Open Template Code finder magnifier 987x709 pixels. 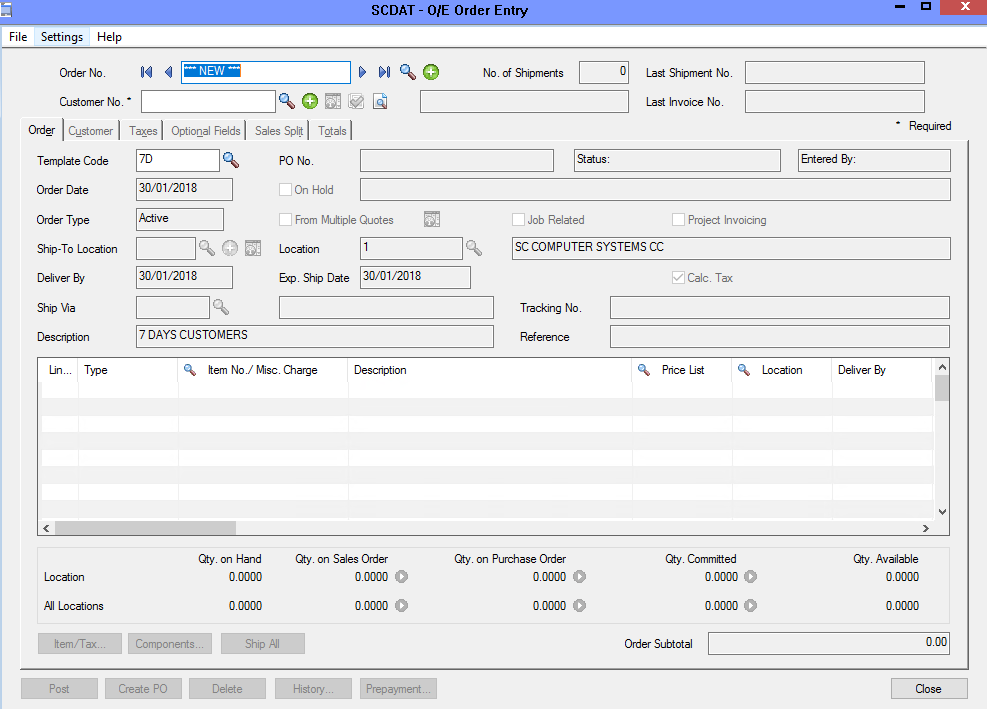231,160
